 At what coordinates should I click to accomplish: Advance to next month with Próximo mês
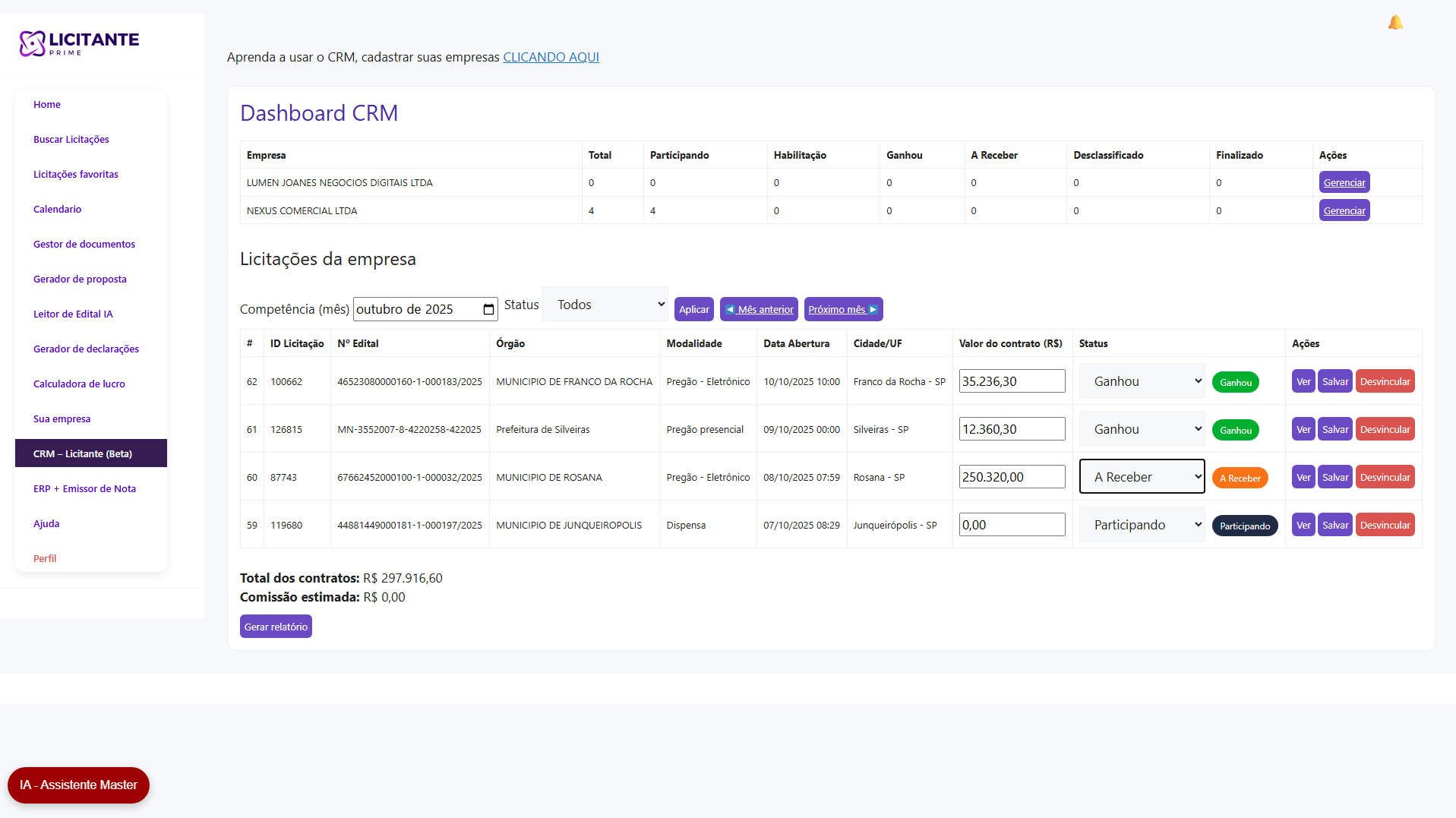[x=842, y=309]
